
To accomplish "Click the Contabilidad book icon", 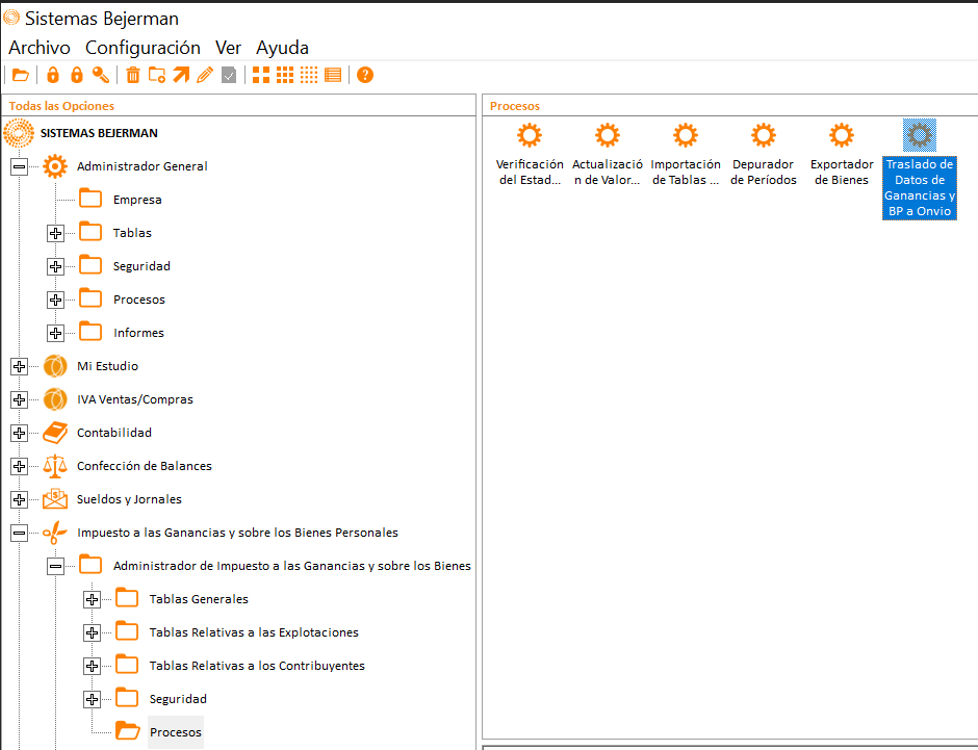I will point(55,432).
